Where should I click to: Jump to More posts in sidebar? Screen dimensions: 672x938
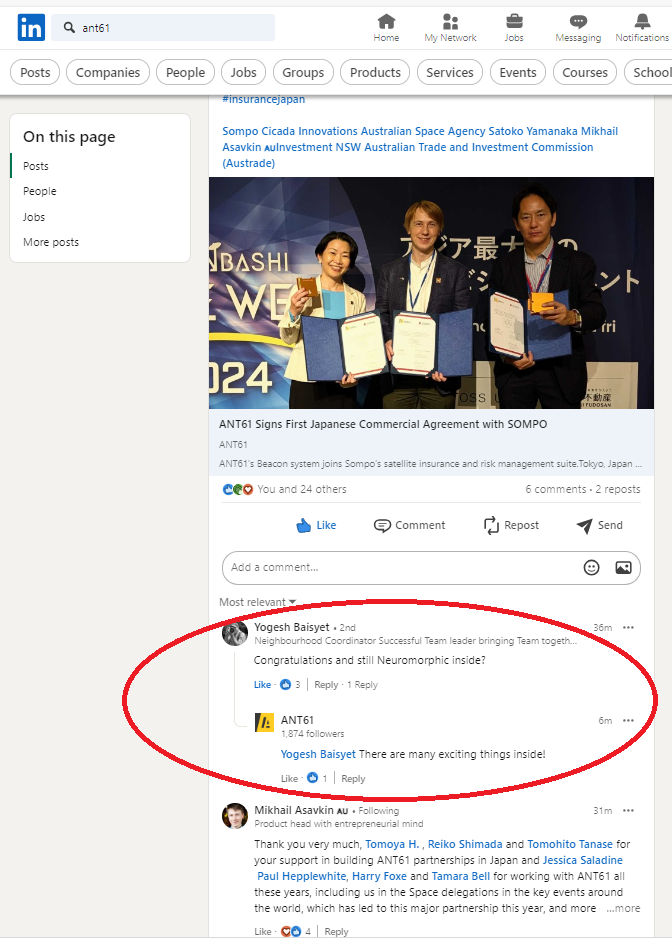point(51,242)
